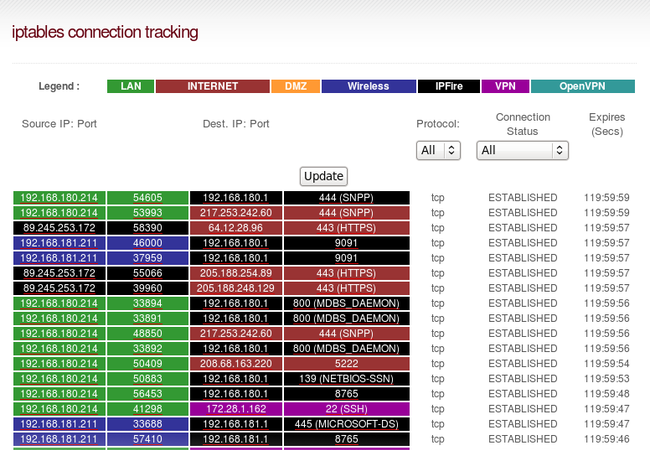Click destination port 8765 in the 56453 row
The height and width of the screenshot is (450, 650).
347,394
